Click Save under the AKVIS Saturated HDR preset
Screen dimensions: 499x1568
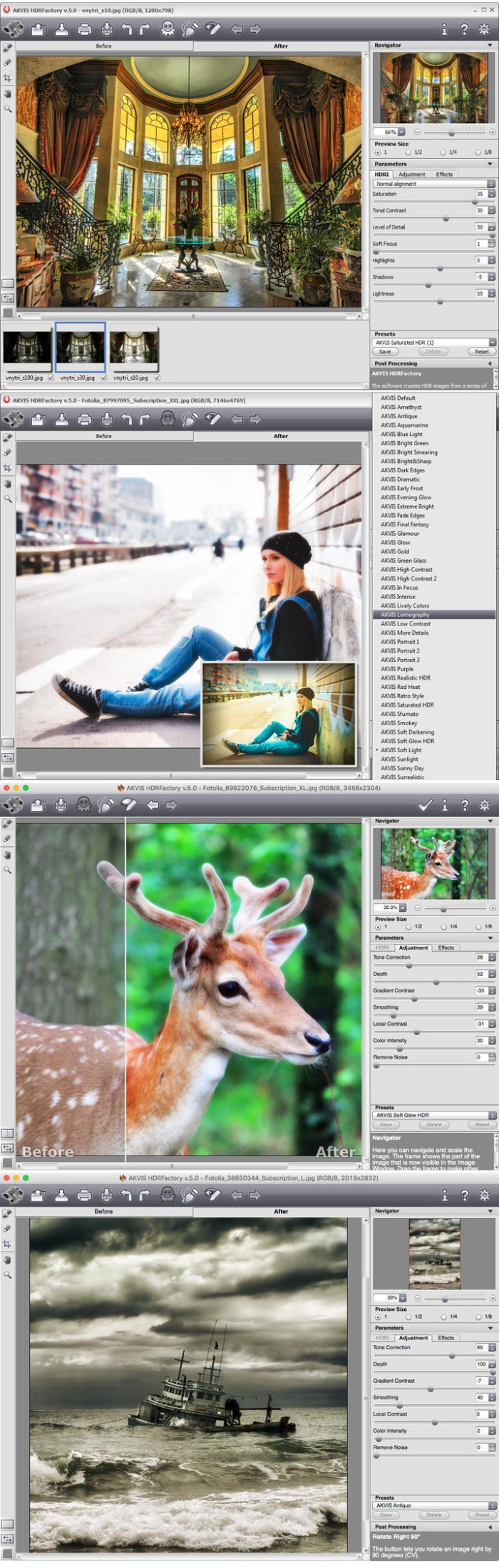point(385,351)
